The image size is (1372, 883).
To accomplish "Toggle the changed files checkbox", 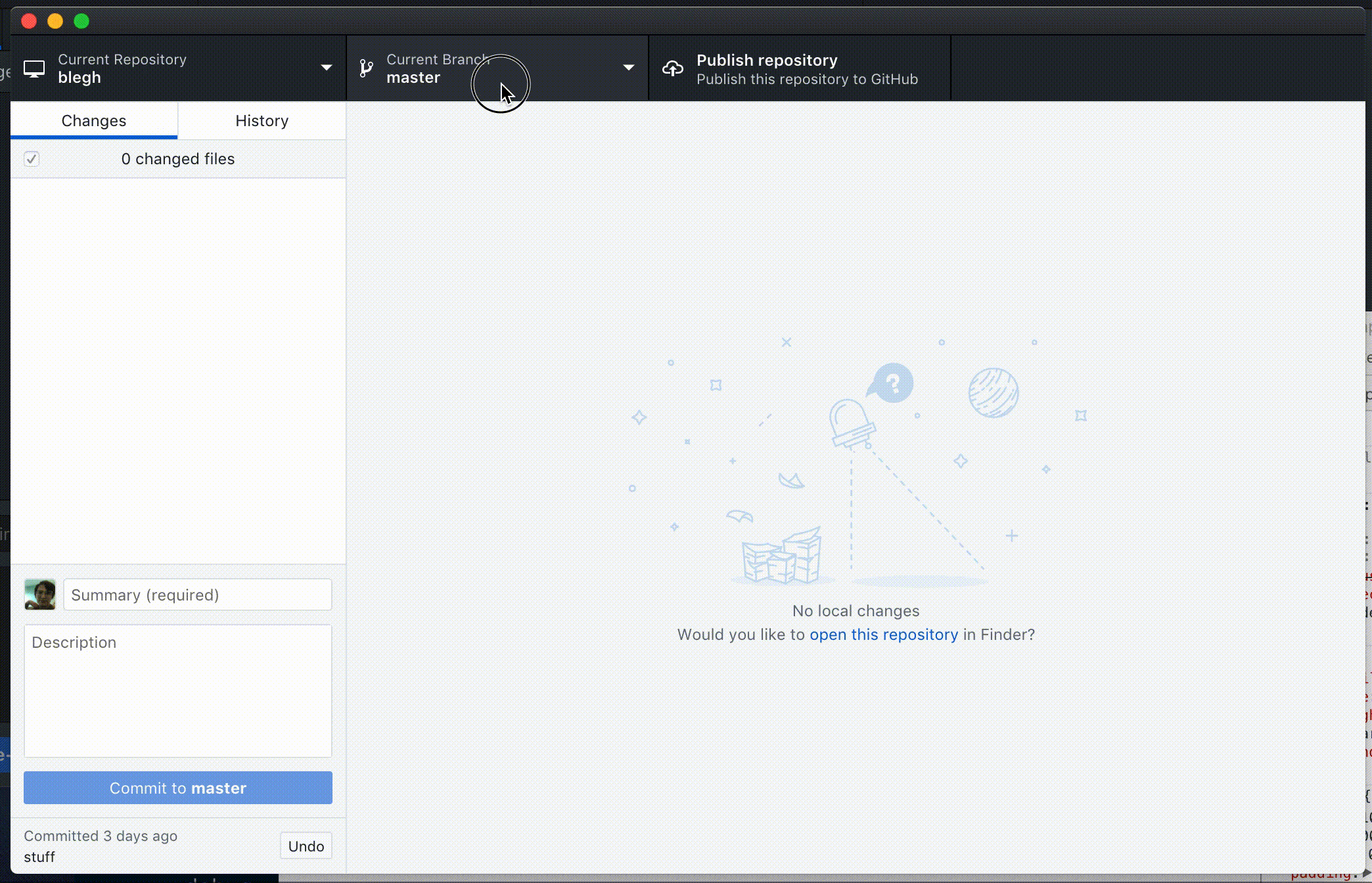I will 31,158.
